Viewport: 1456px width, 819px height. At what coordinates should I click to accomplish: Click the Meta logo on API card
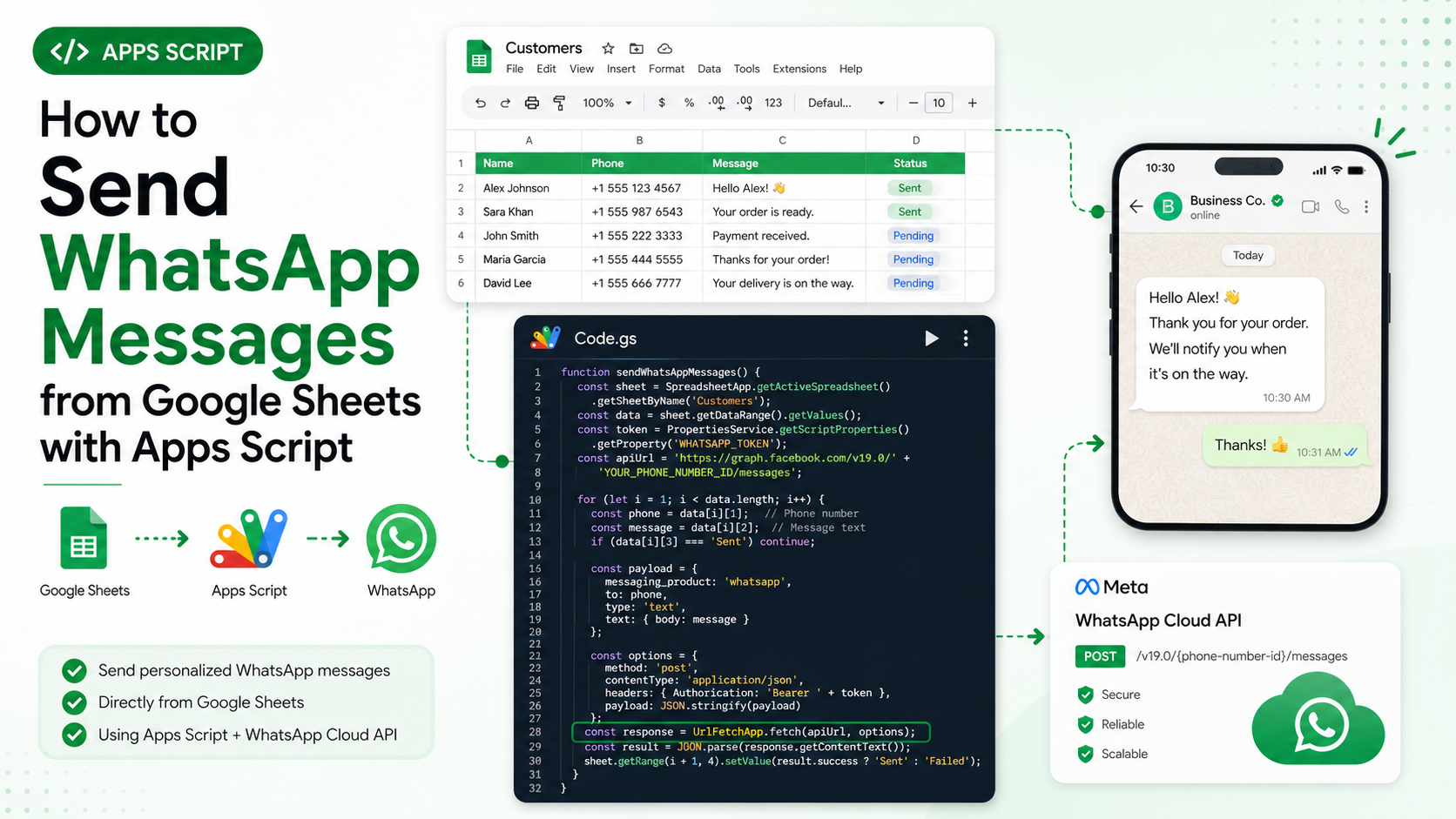tap(1112, 587)
